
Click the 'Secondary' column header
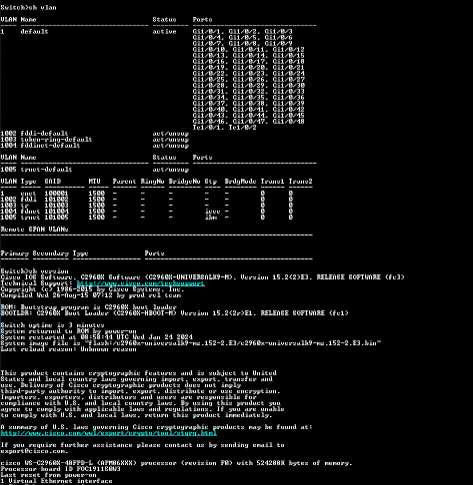coord(50,253)
